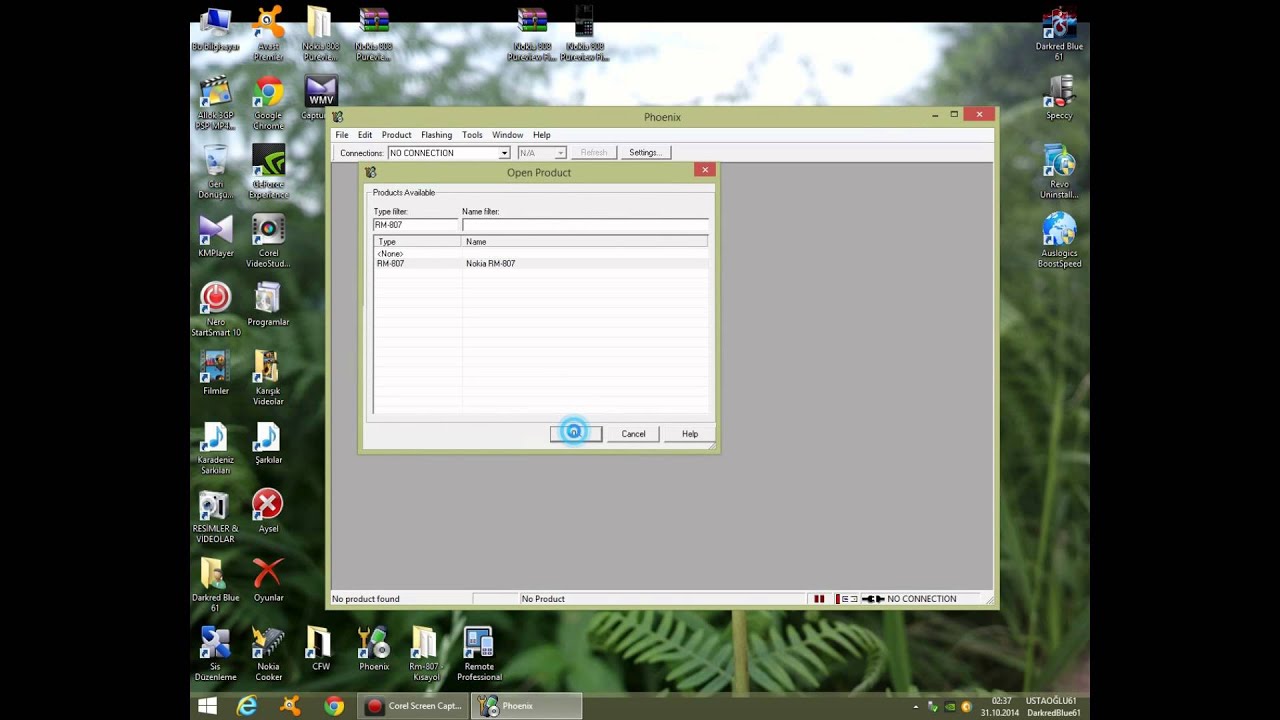Open Avast Premier desktop shortcut
The width and height of the screenshot is (1280, 720).
pos(268,34)
